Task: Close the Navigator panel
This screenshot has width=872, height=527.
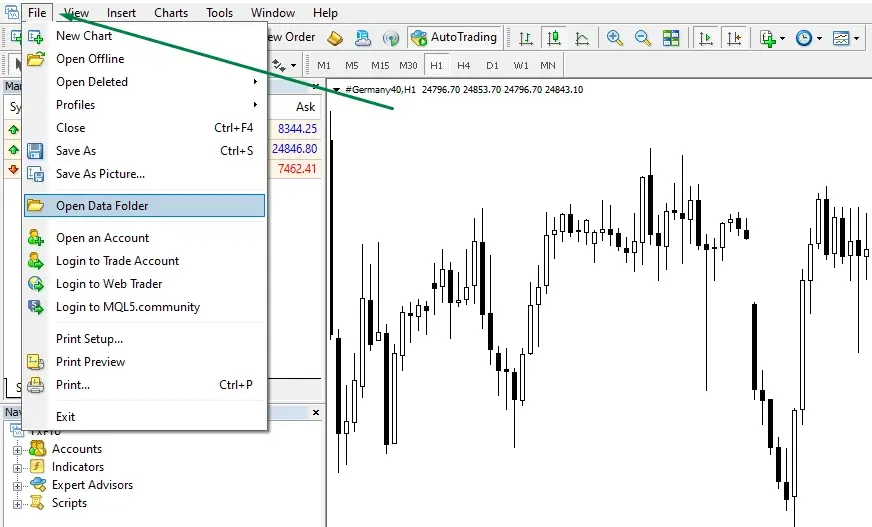Action: click(316, 412)
